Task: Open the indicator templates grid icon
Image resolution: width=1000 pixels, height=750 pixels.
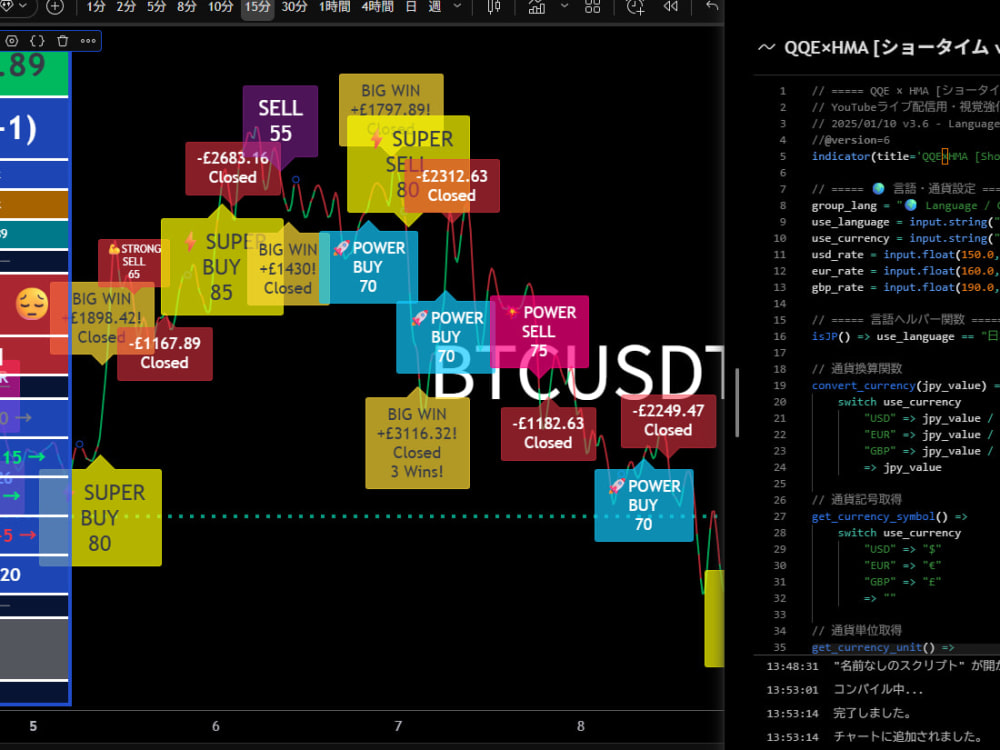Action: pyautogui.click(x=592, y=7)
